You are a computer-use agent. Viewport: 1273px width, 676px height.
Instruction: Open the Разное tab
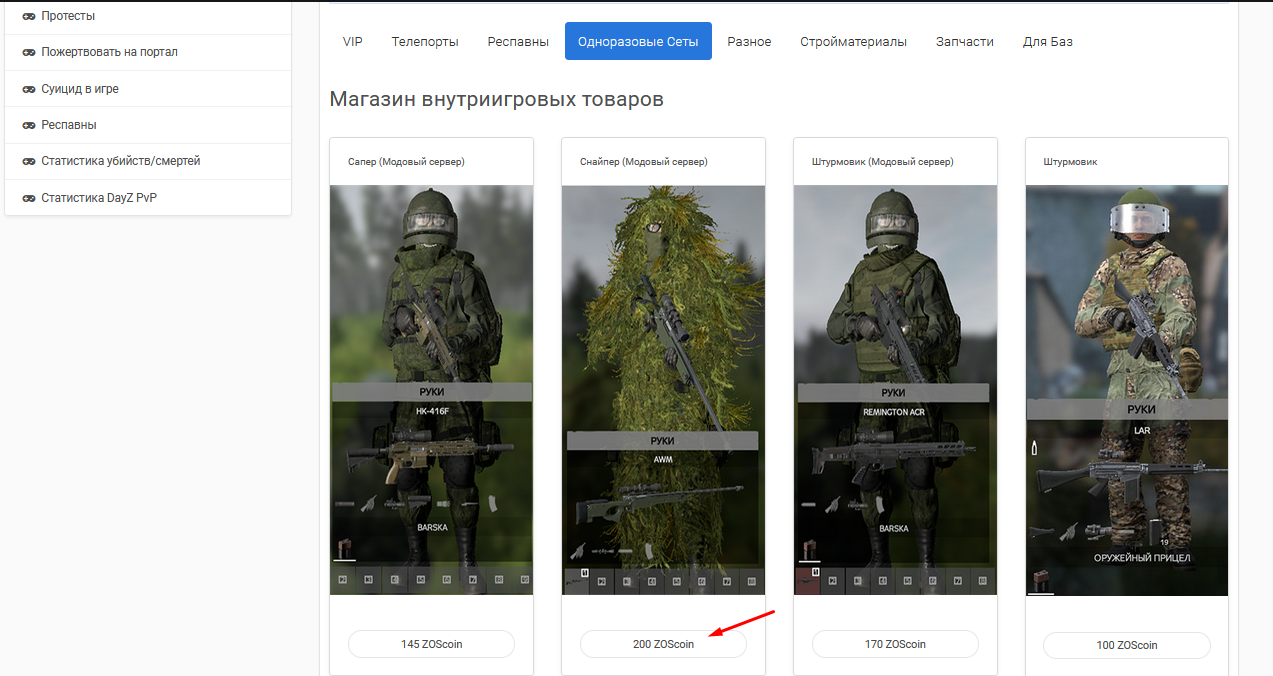tap(749, 41)
